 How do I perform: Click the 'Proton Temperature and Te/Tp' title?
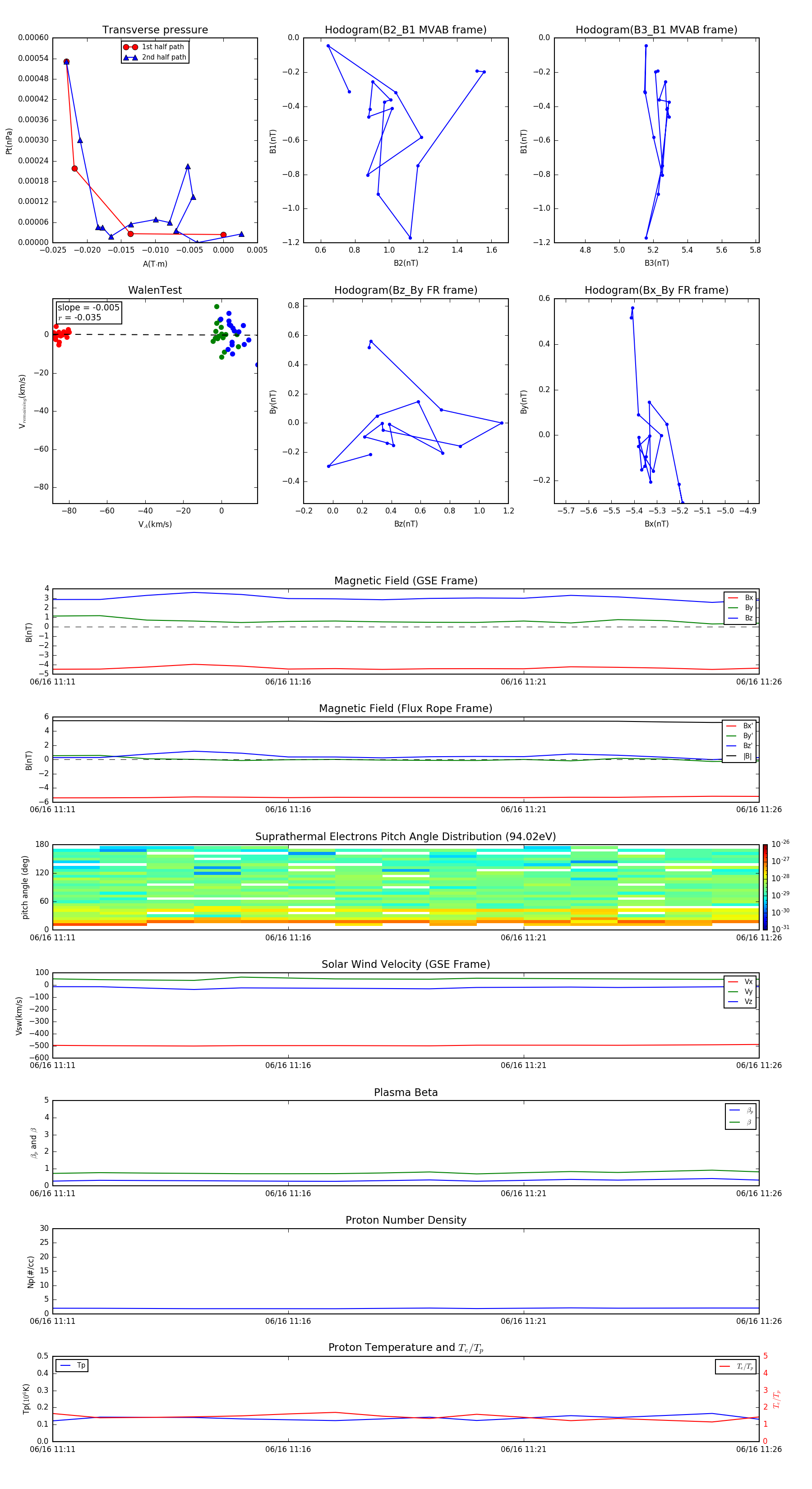coord(406,1348)
